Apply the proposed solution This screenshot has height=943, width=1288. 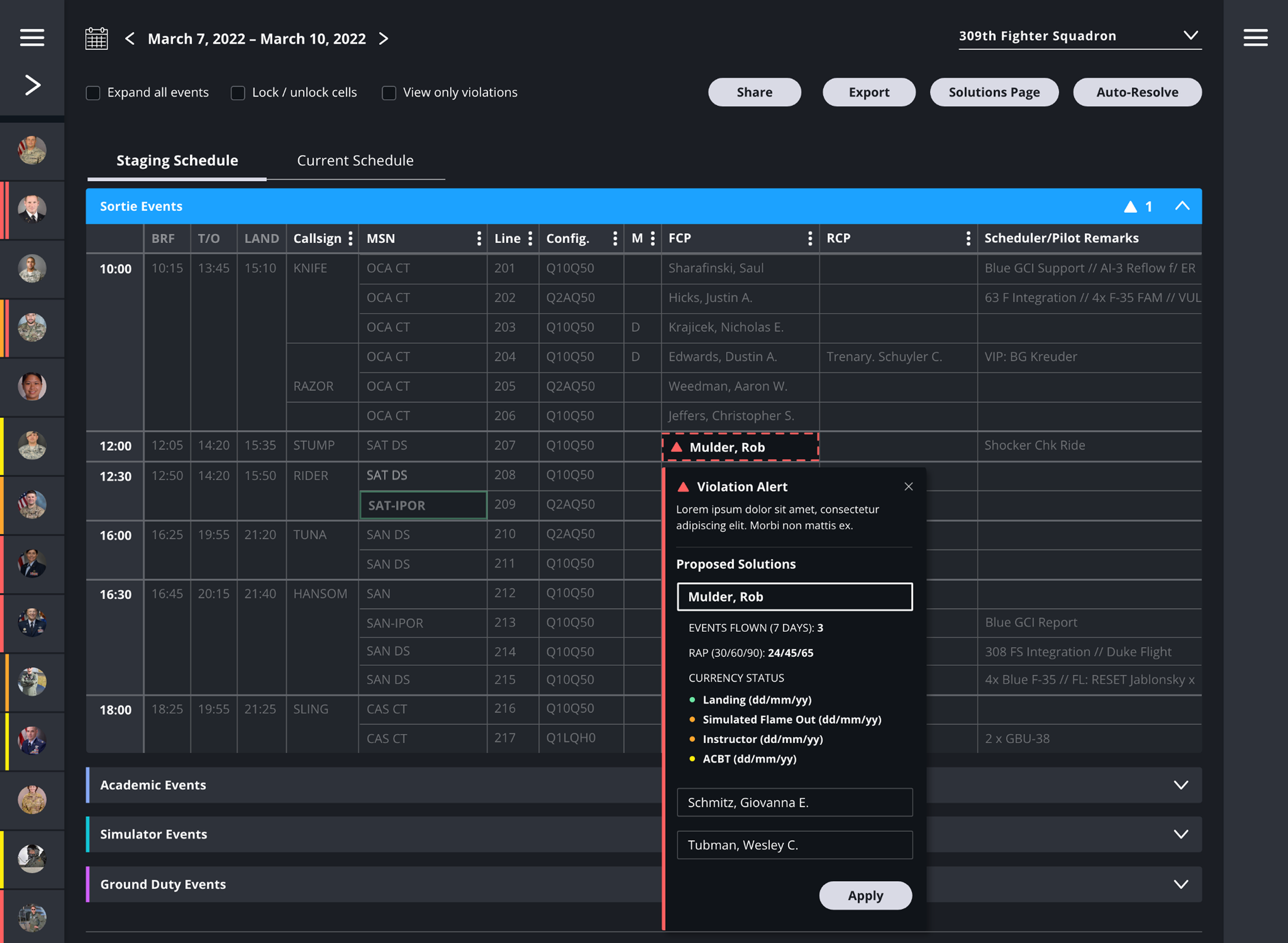865,896
